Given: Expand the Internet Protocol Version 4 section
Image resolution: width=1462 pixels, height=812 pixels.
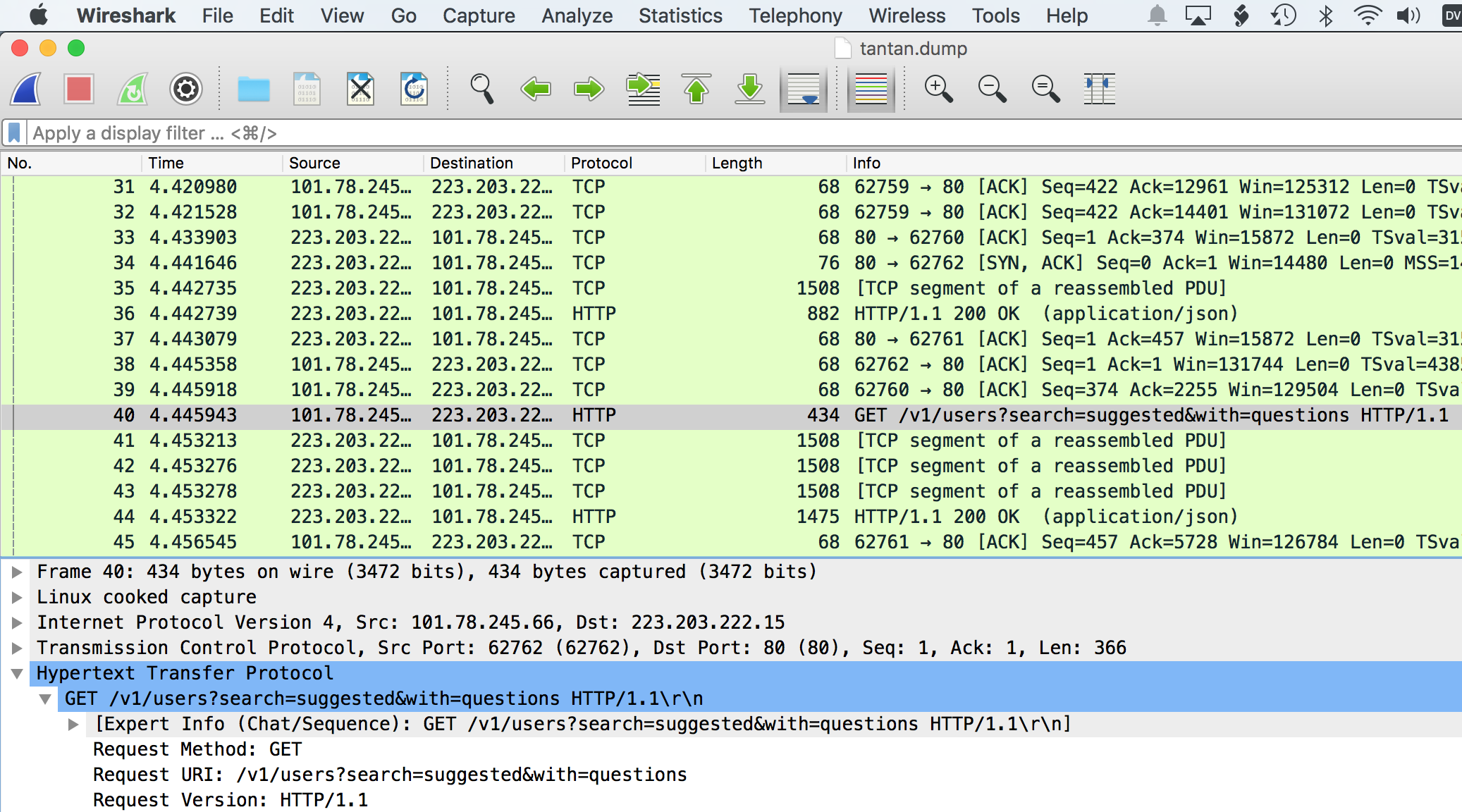Looking at the screenshot, I should pos(16,622).
